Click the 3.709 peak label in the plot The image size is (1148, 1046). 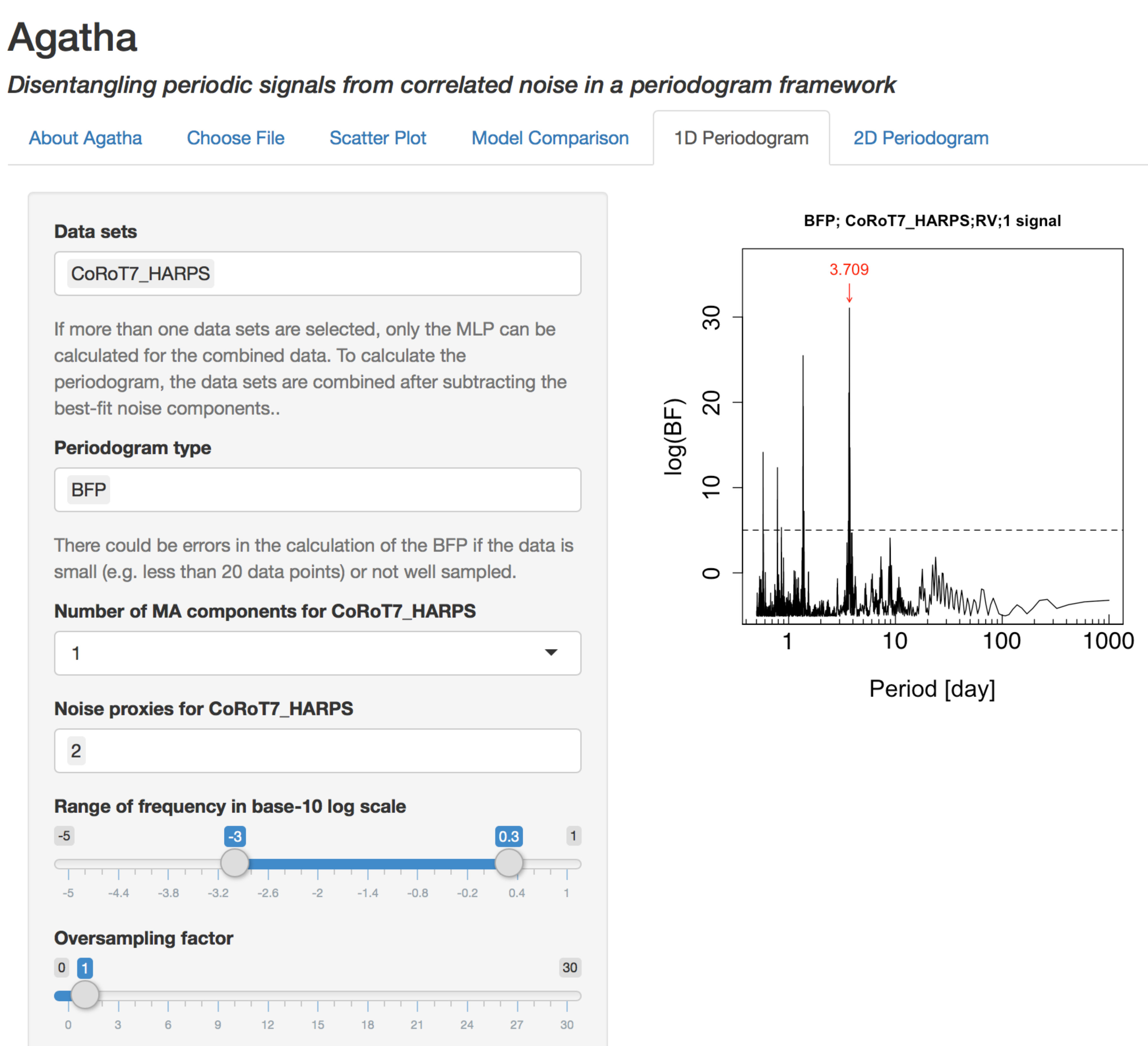(x=848, y=269)
